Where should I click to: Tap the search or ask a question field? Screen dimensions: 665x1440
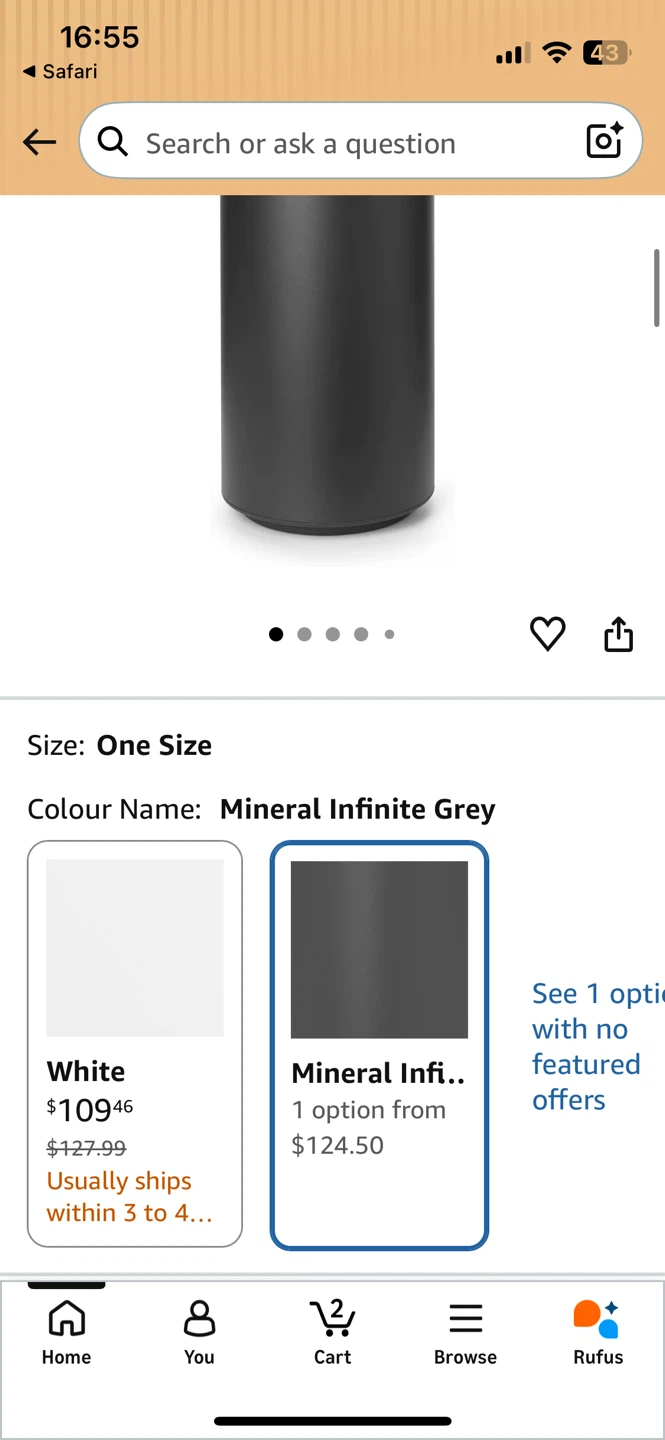coord(360,141)
